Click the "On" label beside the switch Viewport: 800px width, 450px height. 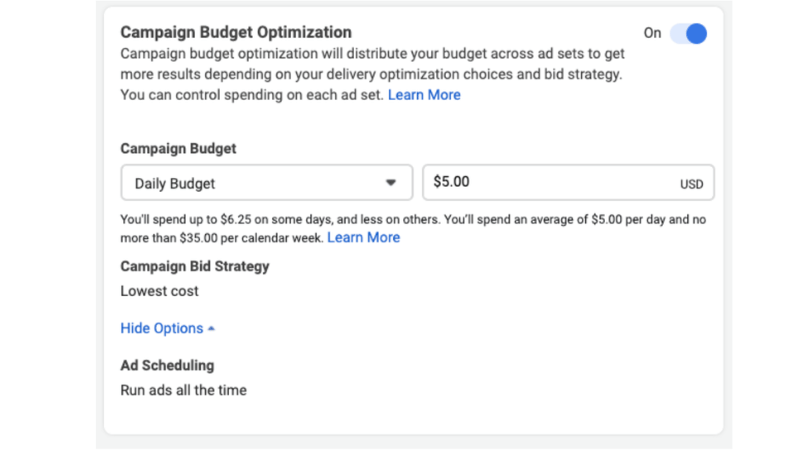(x=652, y=33)
